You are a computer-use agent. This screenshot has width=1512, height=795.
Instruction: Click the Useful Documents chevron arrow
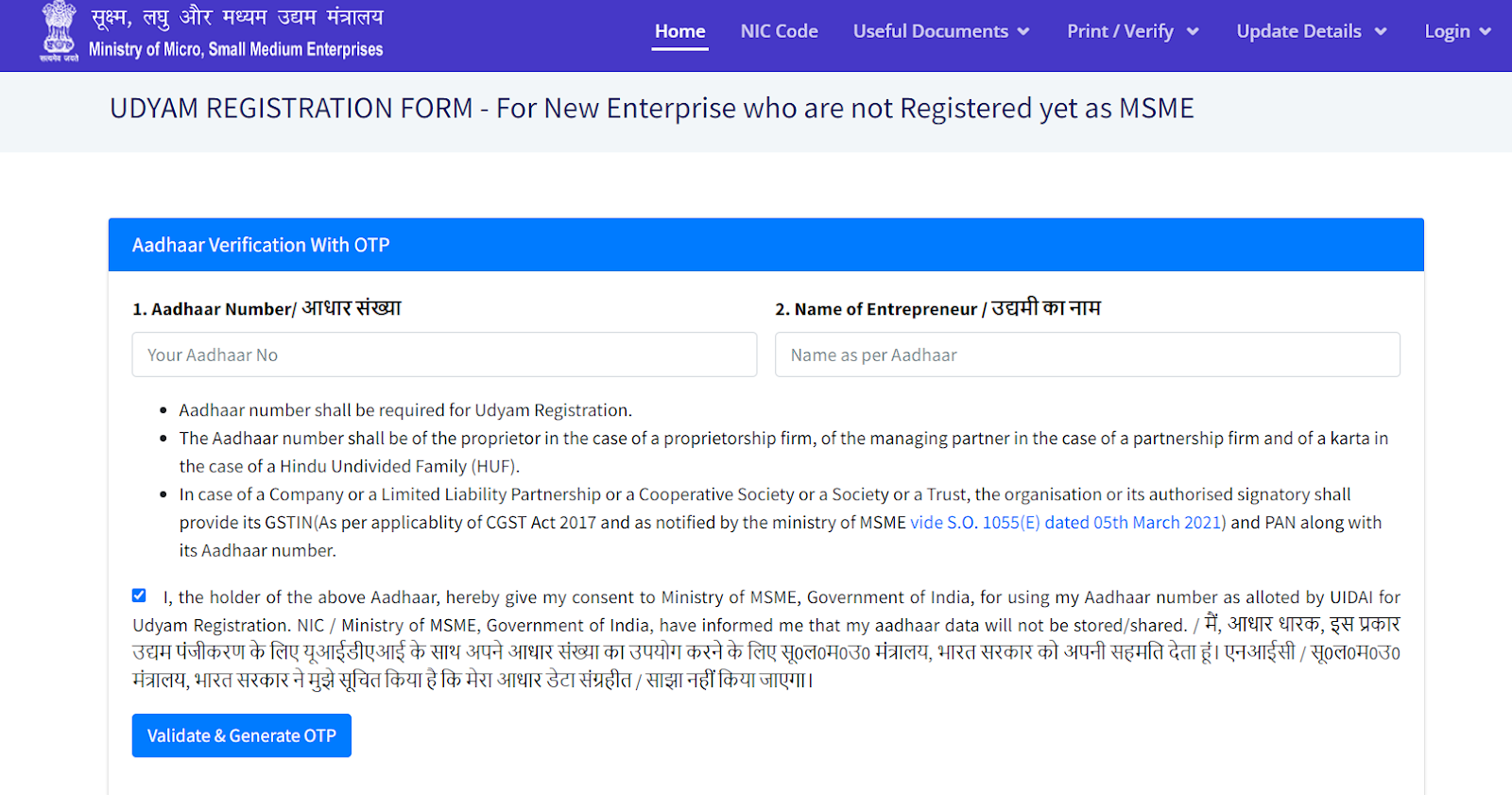1023,32
